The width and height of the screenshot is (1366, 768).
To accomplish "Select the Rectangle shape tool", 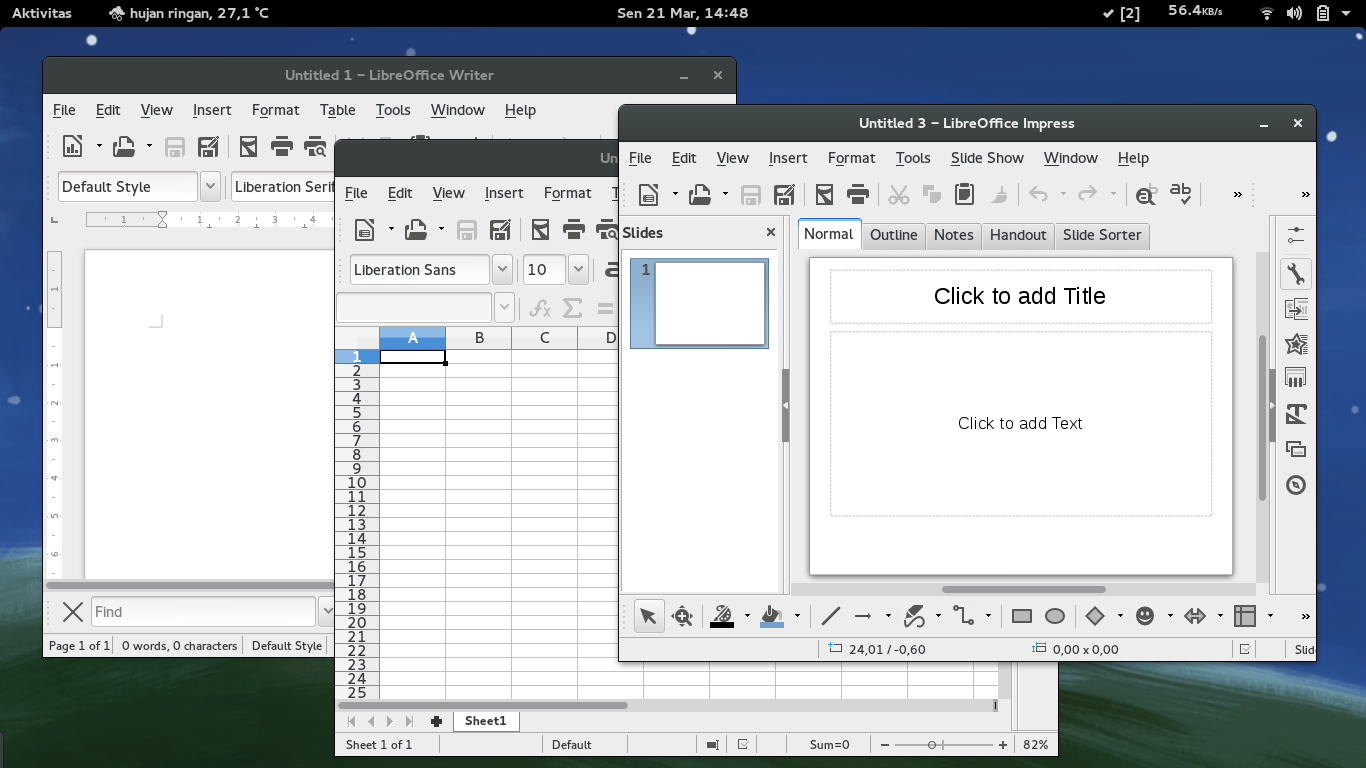I will (1021, 616).
